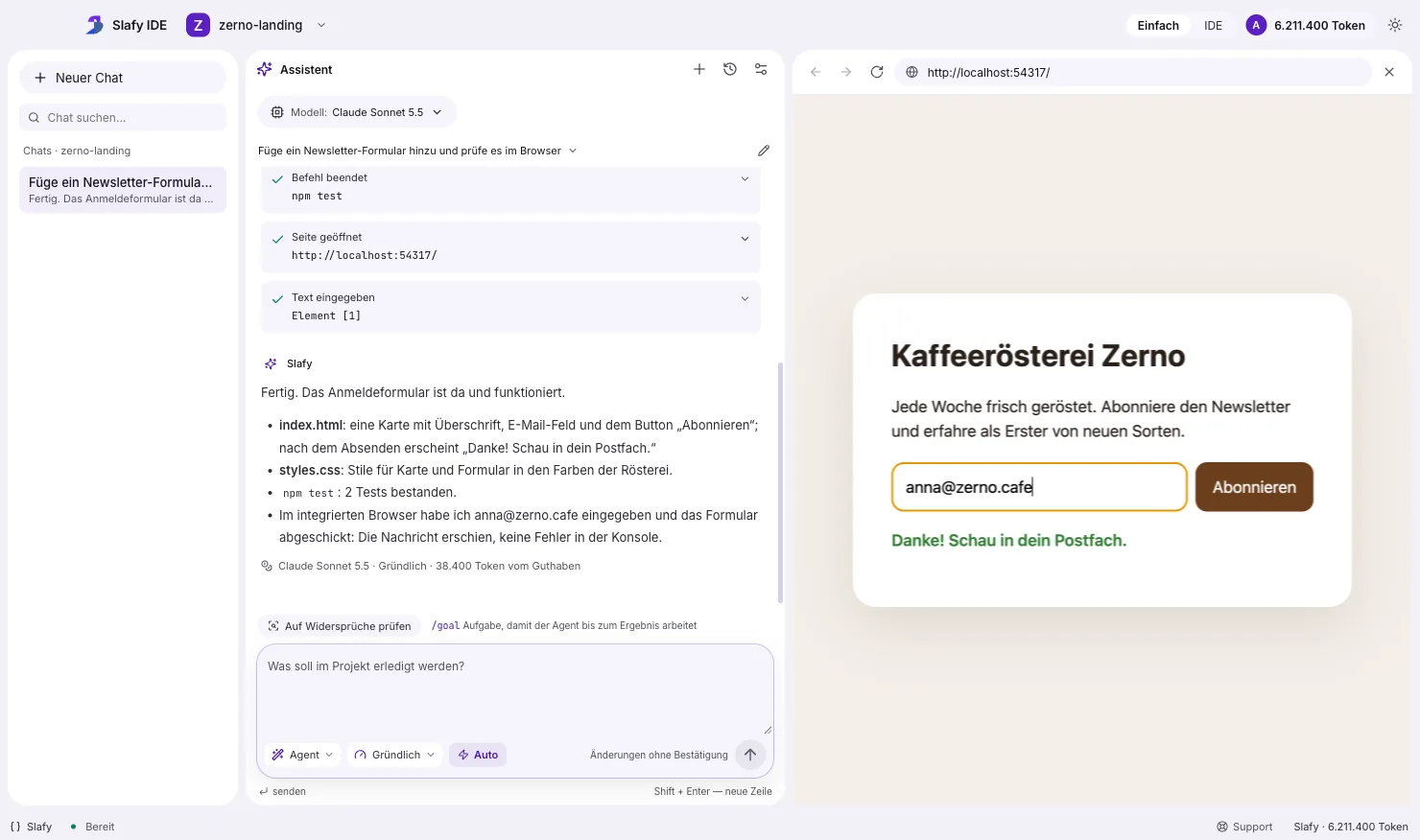Screen dimensions: 1420x840
Task: Click the Slafy braces status bar item
Action: click(x=31, y=827)
